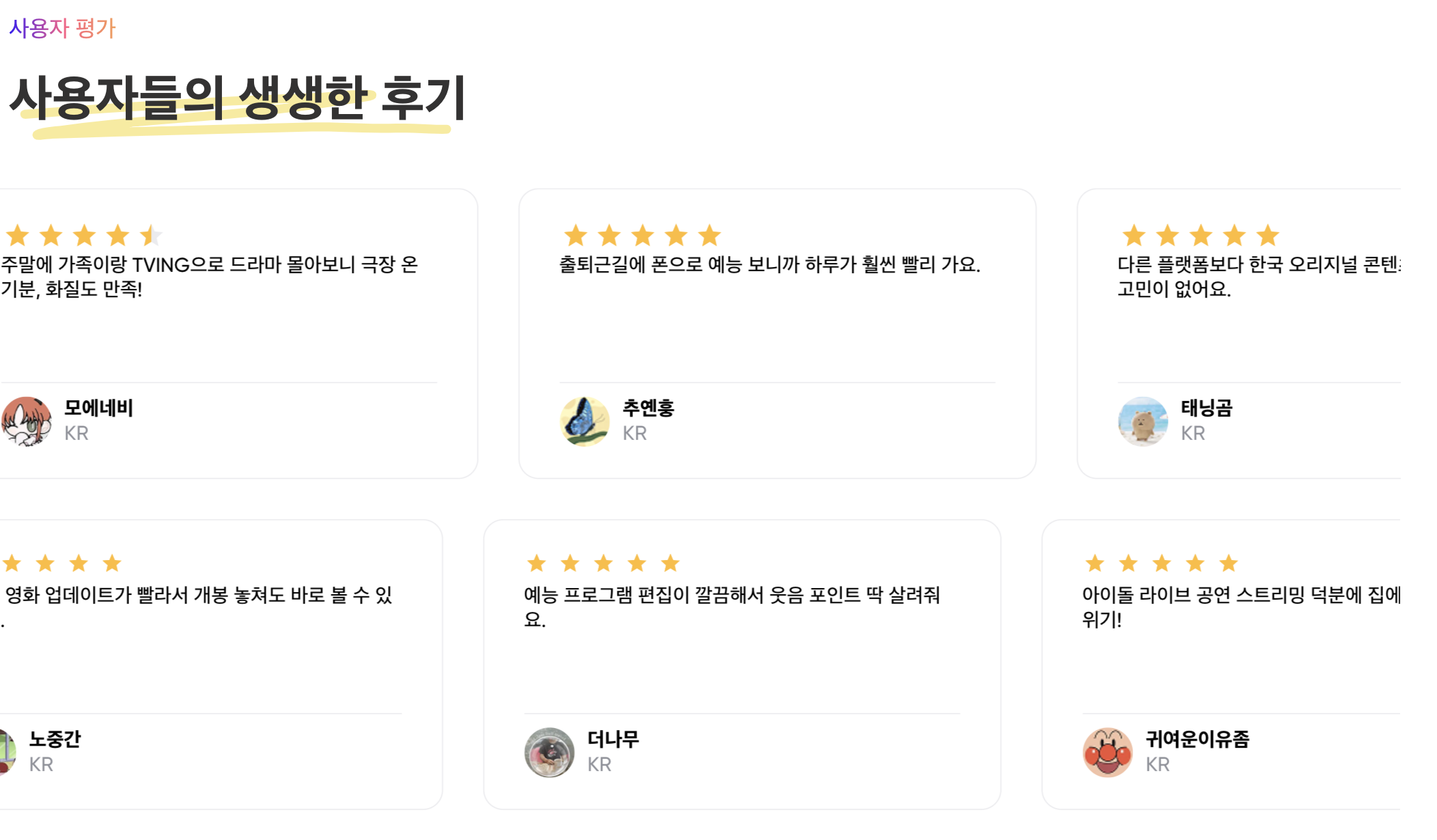Click 추옌홍's butterfly avatar

pyautogui.click(x=585, y=421)
